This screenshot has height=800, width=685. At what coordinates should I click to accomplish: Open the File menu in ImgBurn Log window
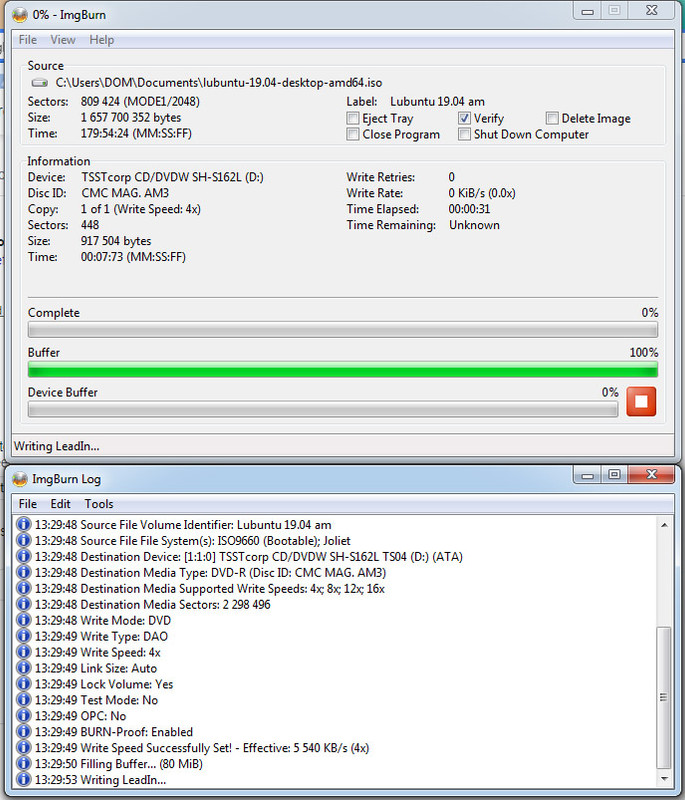[x=28, y=504]
